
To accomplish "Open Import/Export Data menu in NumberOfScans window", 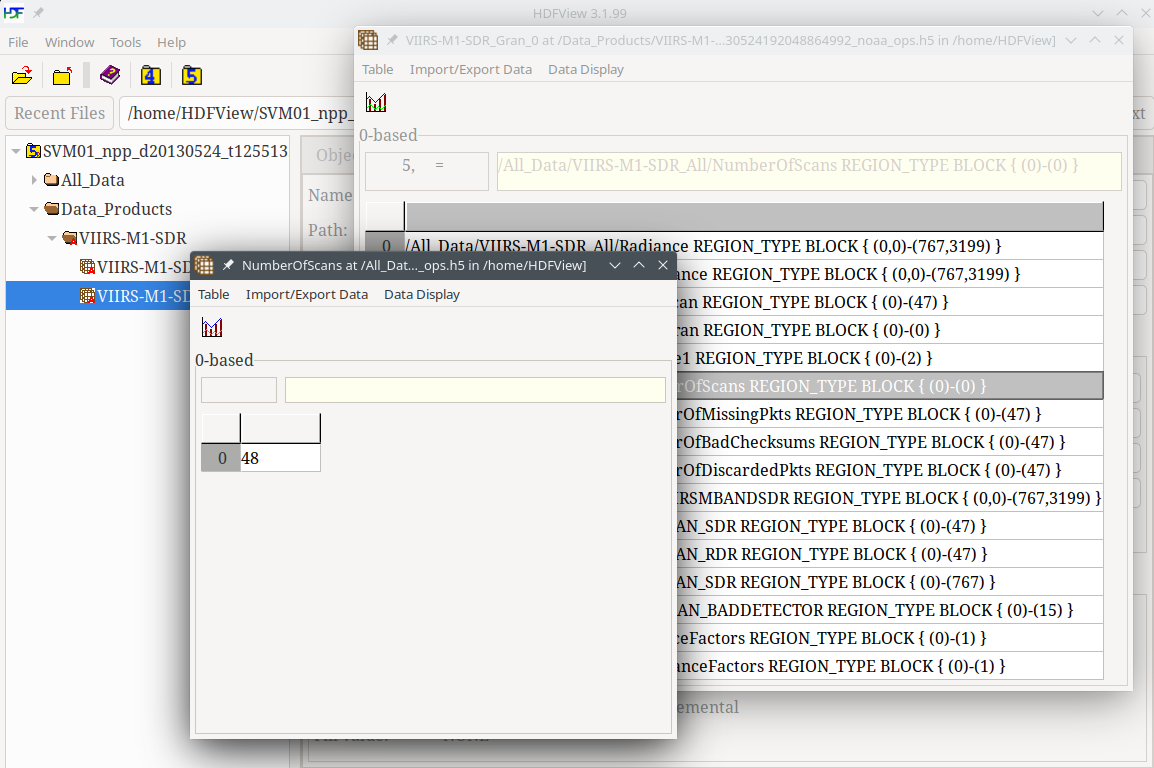I will click(306, 294).
